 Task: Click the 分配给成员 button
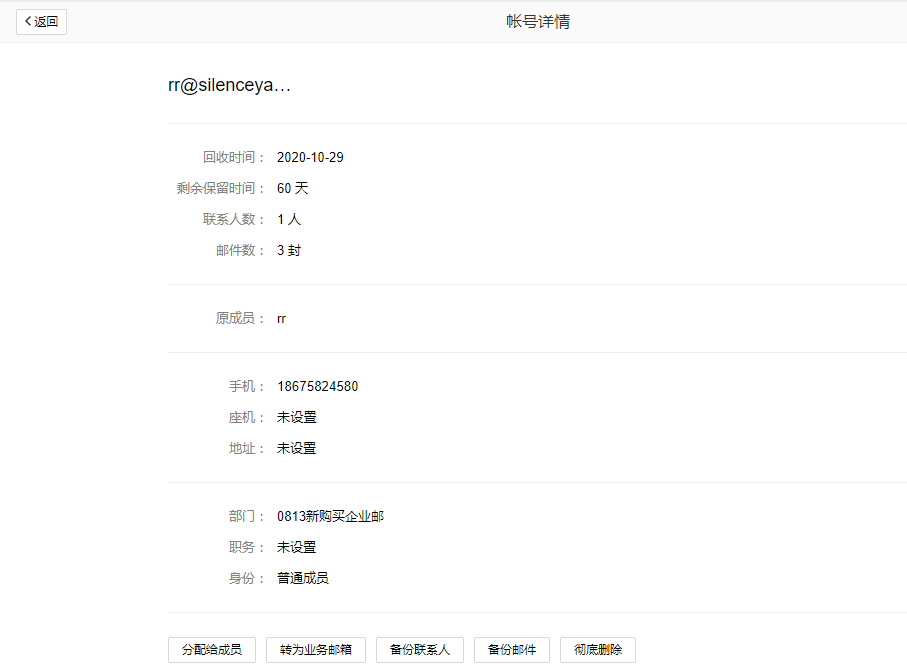click(x=211, y=649)
